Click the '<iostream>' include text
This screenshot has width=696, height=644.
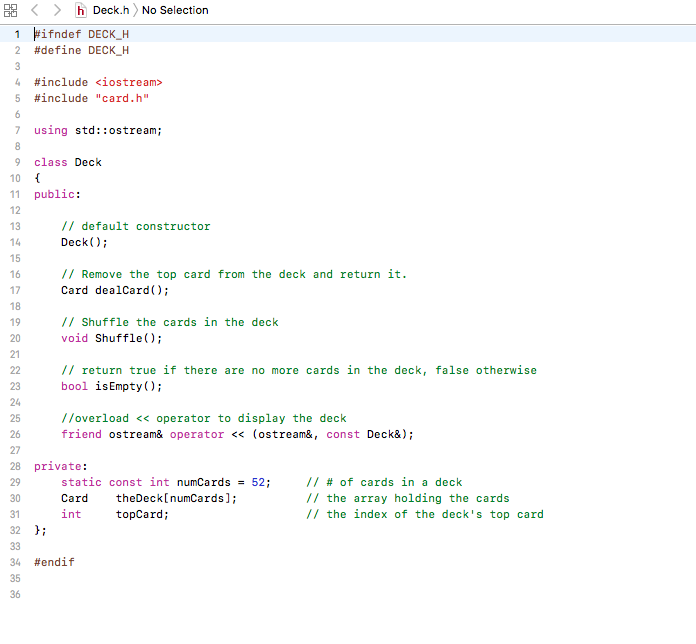click(x=129, y=82)
